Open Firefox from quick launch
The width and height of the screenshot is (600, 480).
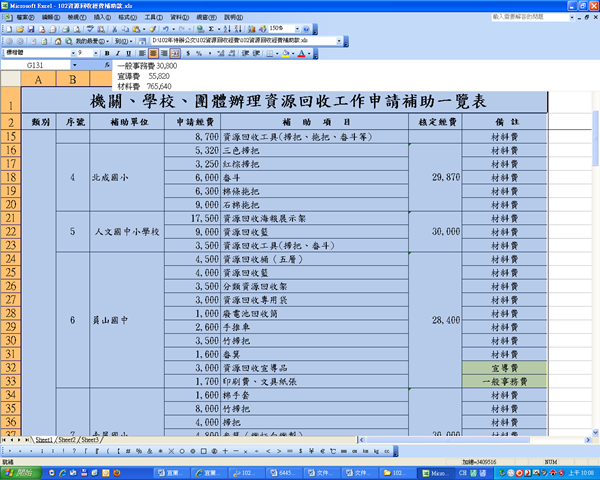[117, 473]
